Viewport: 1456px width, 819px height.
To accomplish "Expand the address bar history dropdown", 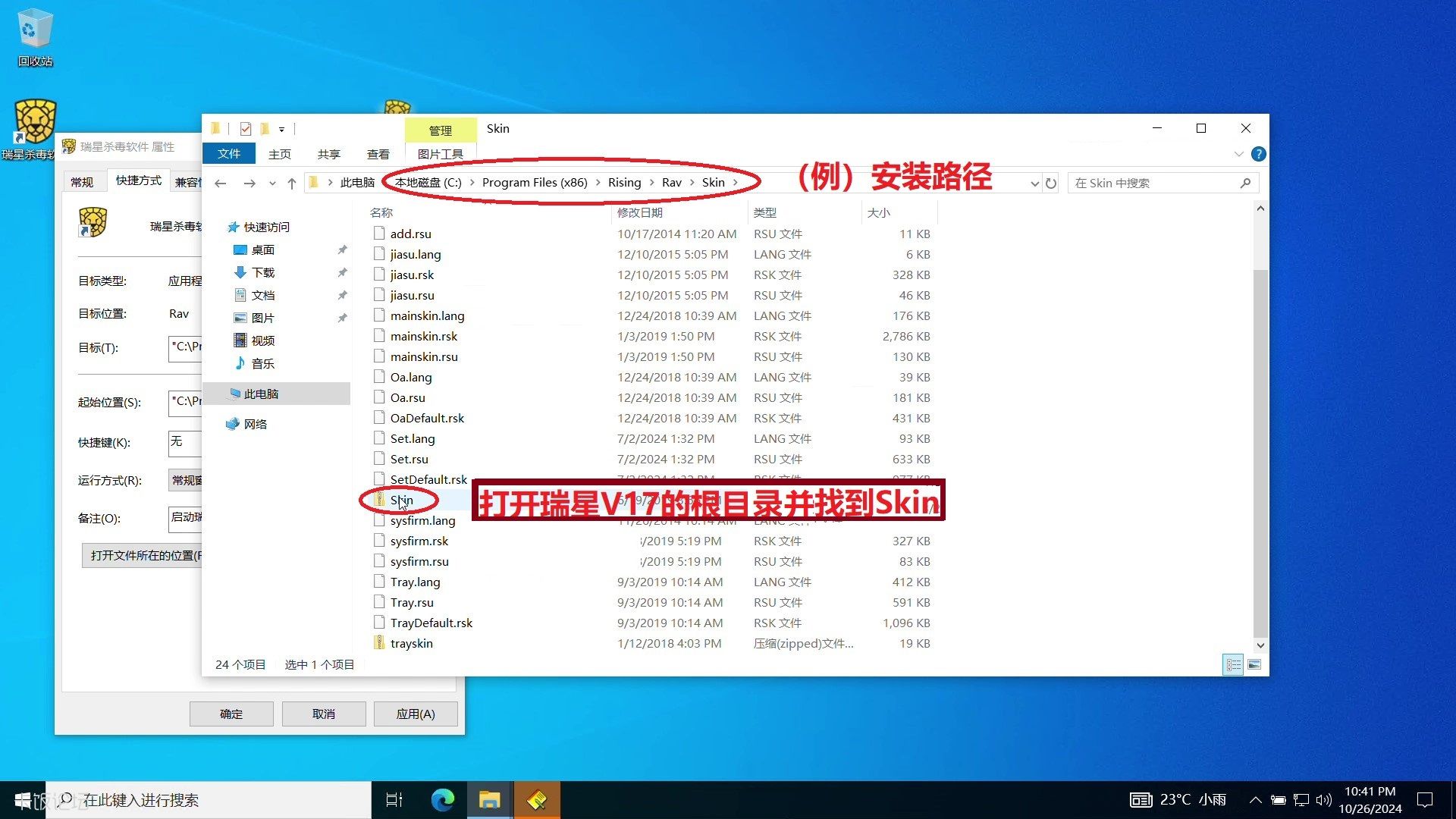I will coord(1034,183).
